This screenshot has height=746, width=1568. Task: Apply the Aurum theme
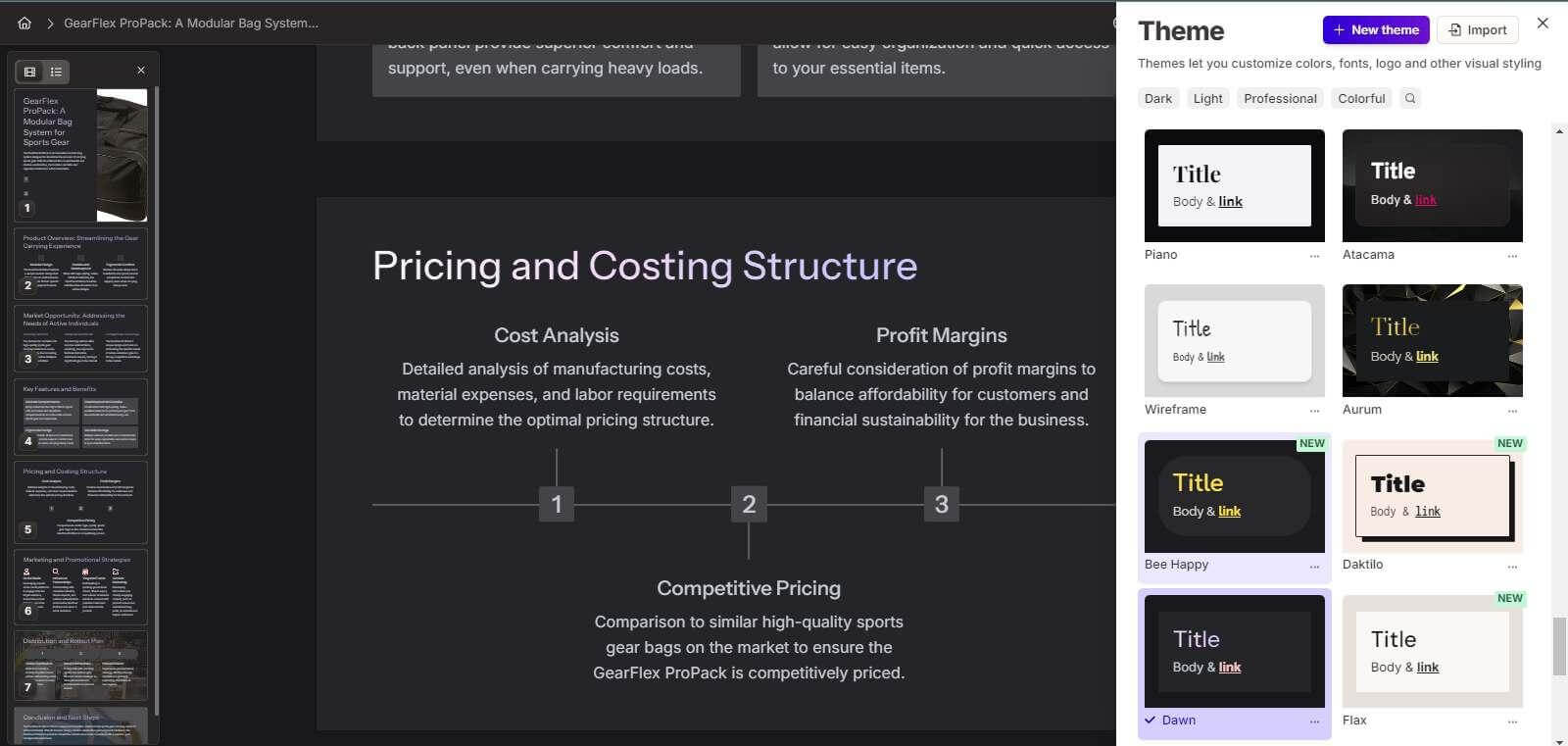coord(1432,341)
